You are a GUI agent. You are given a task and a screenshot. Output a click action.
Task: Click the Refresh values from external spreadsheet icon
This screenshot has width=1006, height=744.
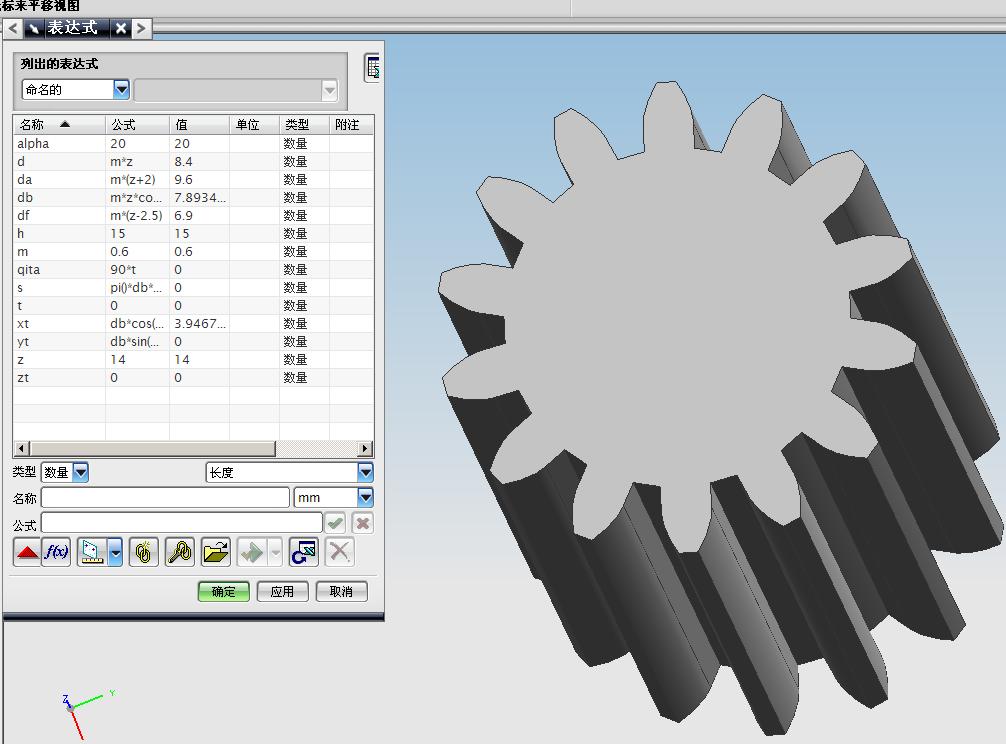click(303, 552)
